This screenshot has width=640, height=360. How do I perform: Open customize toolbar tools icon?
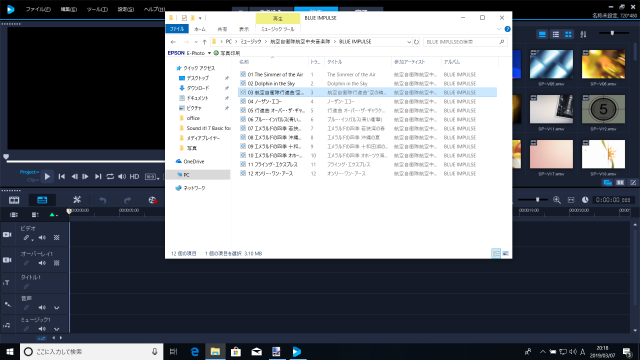coord(77,200)
